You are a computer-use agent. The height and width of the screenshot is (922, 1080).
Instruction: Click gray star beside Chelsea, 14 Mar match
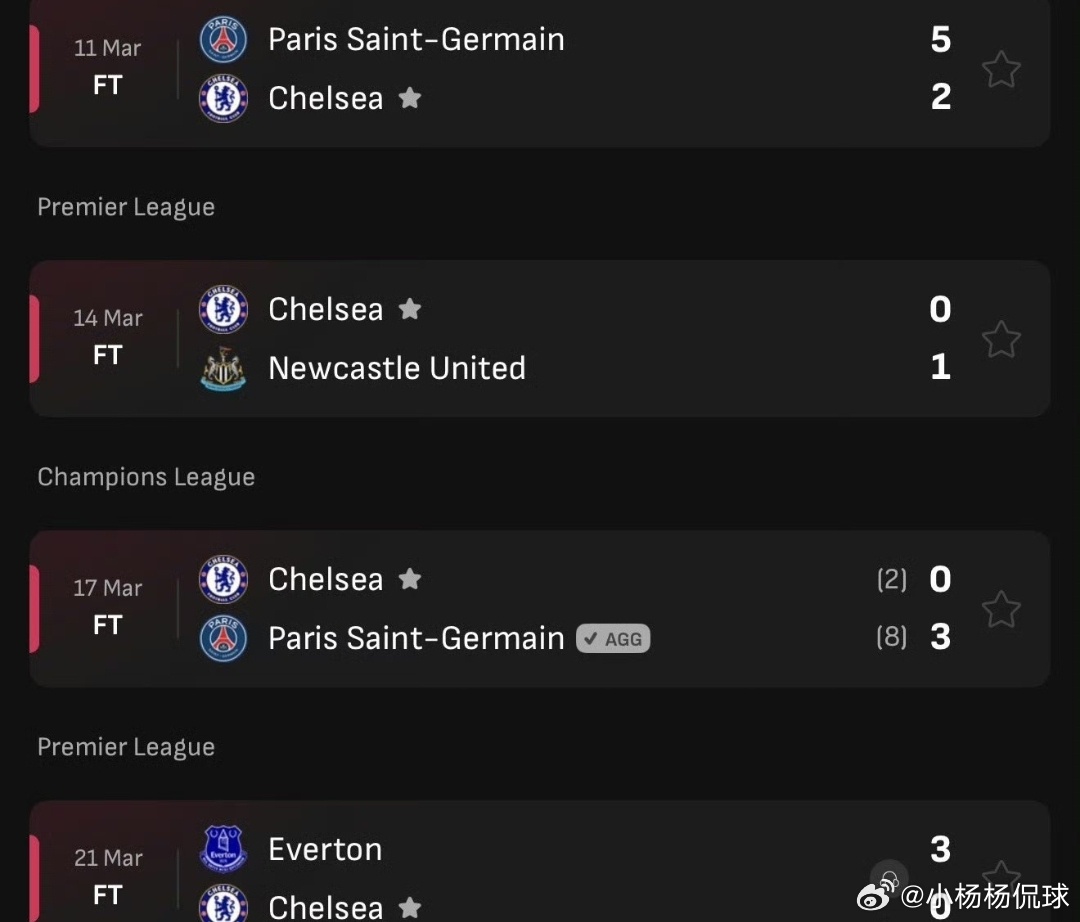click(x=410, y=309)
